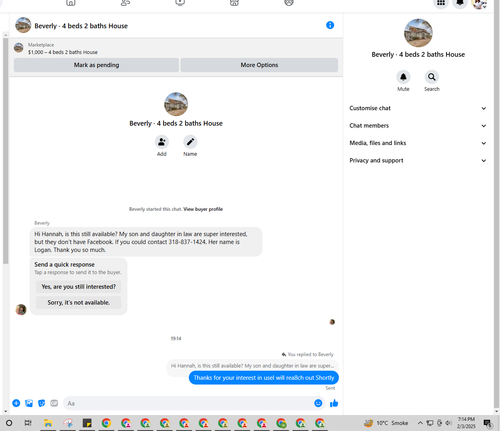Edit the chat name with the pencil icon
This screenshot has height=431, width=500.
[x=190, y=142]
